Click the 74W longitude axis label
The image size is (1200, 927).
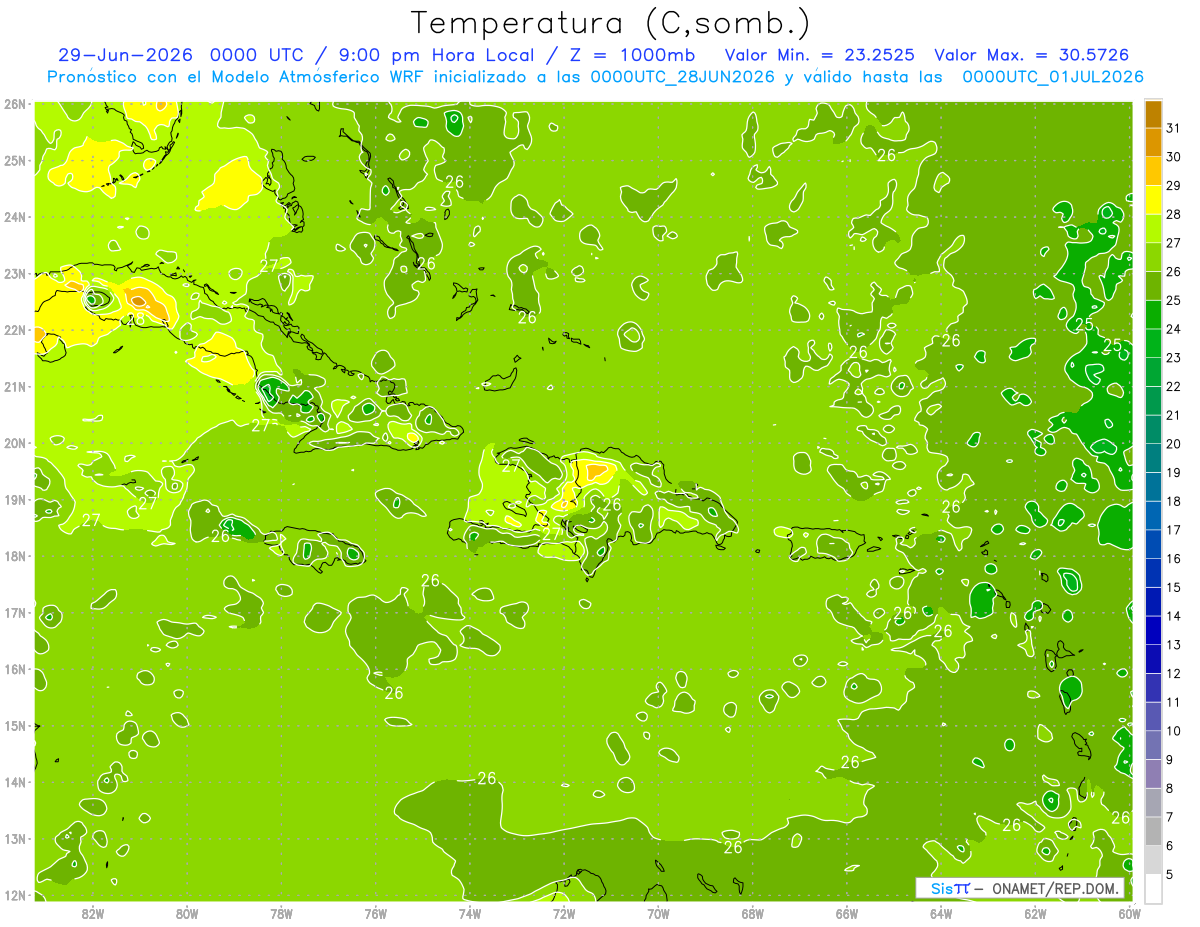(470, 912)
